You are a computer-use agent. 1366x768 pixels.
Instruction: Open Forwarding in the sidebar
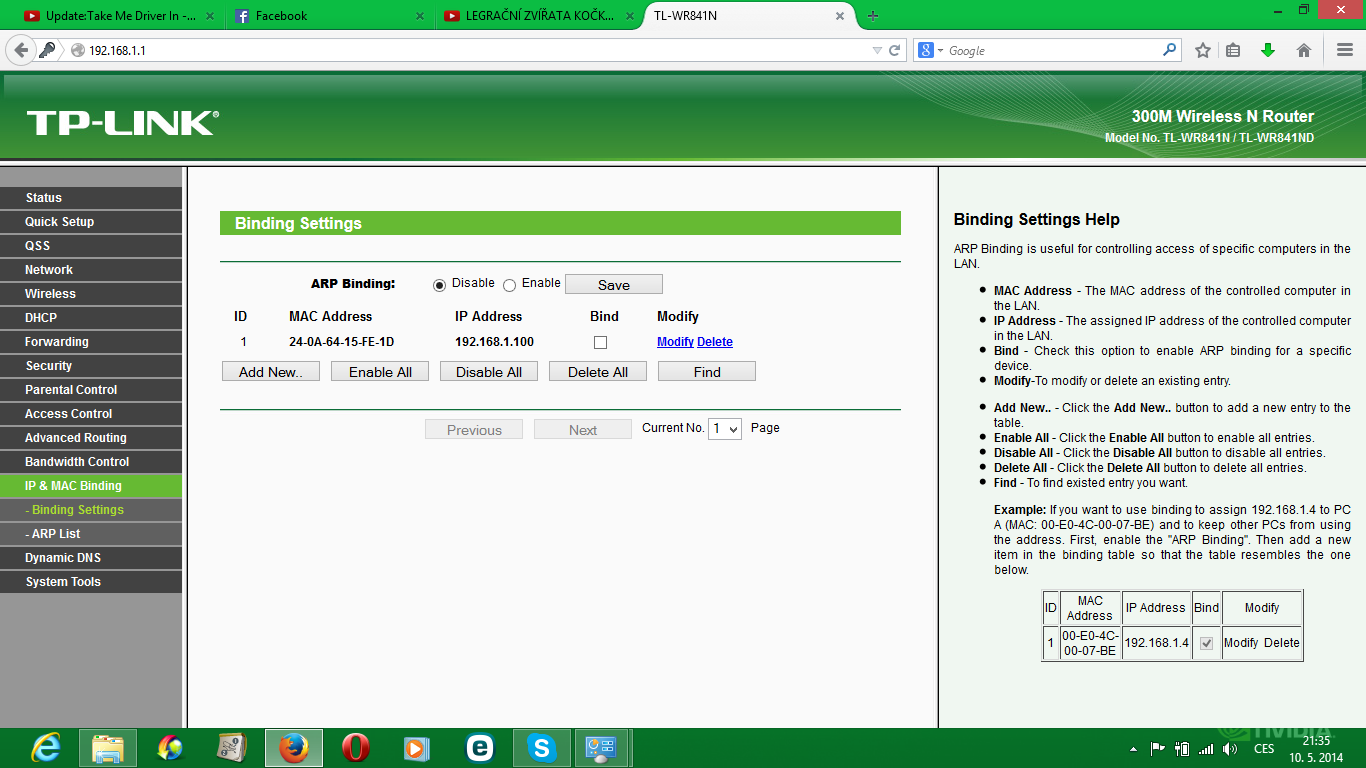[x=91, y=342]
